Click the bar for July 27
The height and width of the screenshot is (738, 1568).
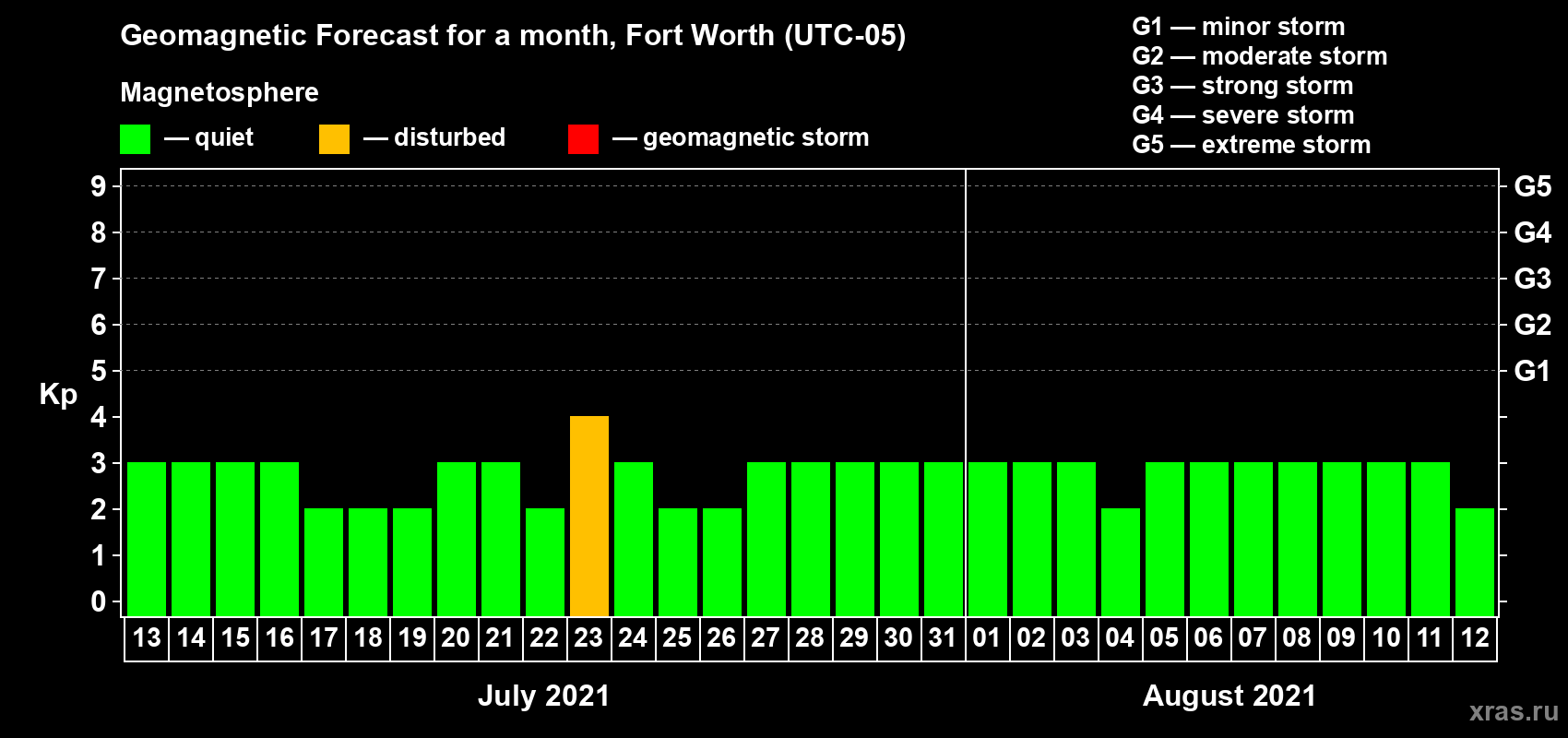[x=766, y=540]
